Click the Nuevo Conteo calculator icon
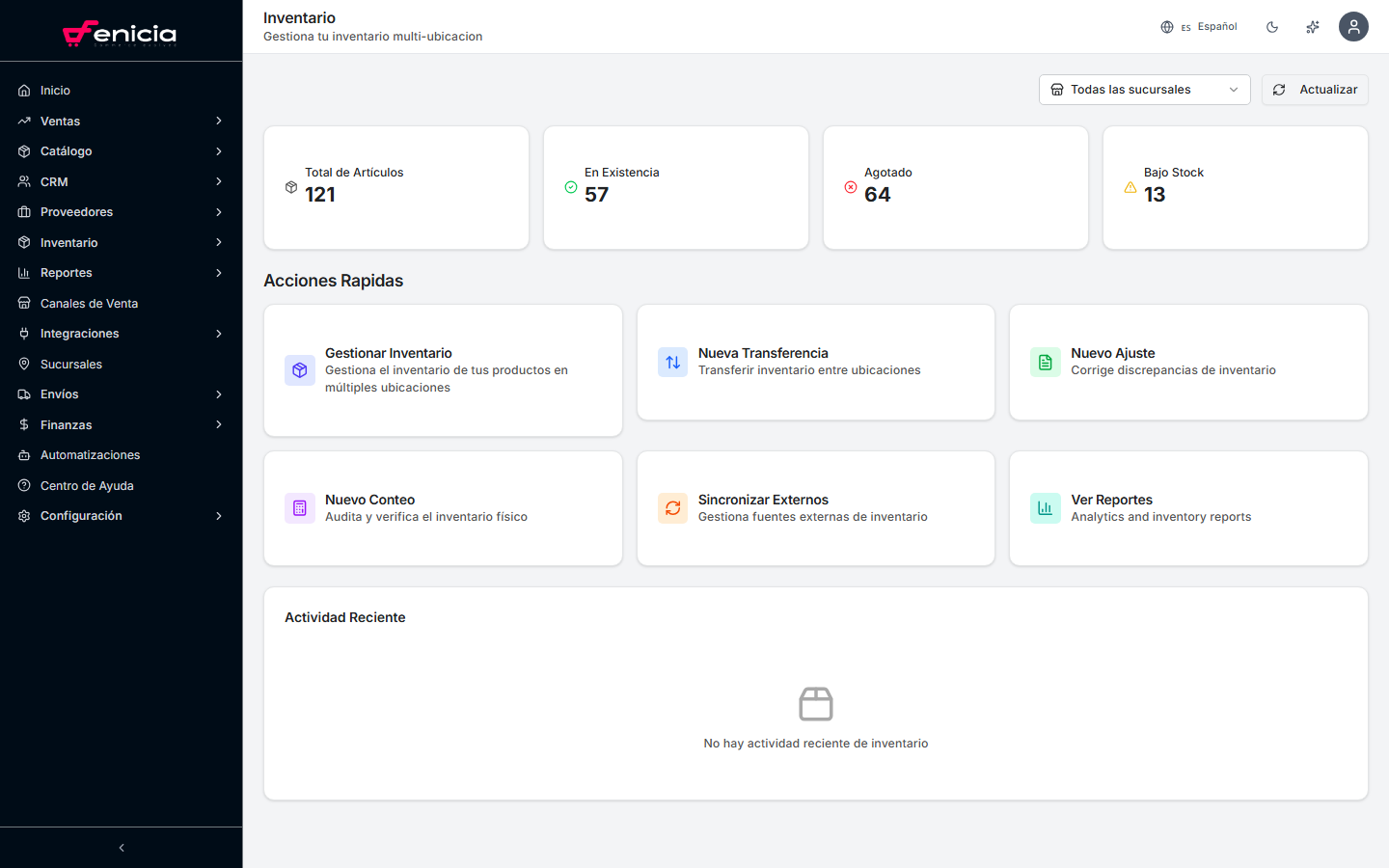The height and width of the screenshot is (868, 1389). click(x=300, y=508)
